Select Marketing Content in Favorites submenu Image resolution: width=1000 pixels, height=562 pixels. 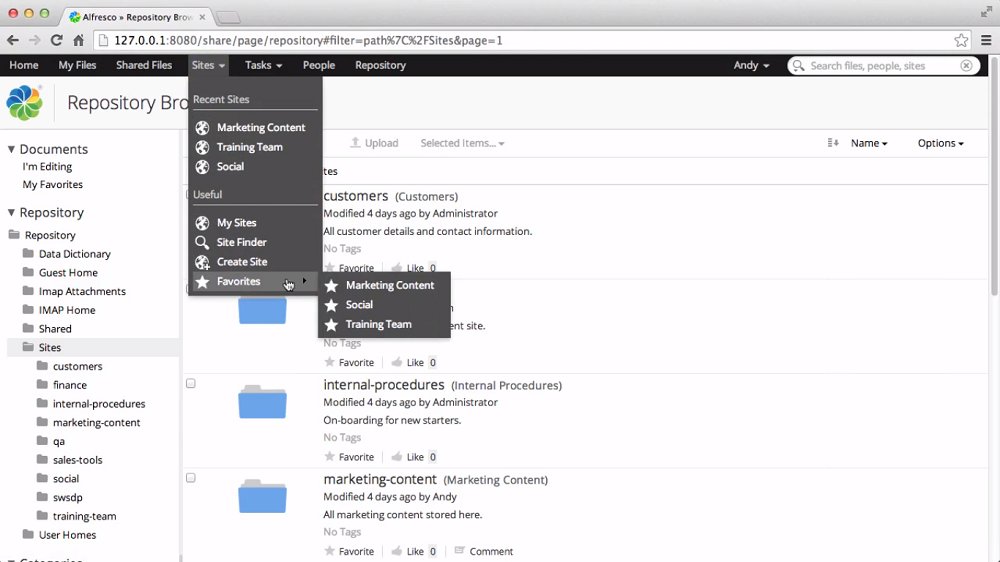390,285
